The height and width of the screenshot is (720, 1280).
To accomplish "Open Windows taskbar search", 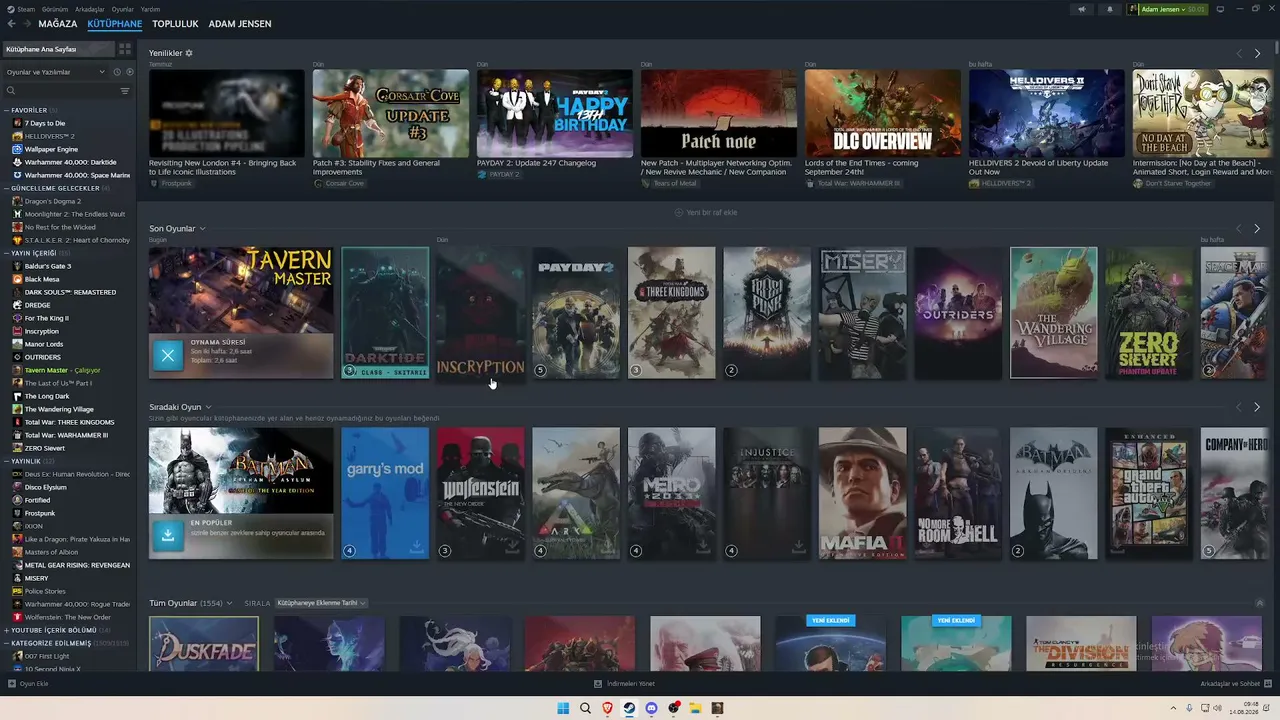I will tap(585, 708).
